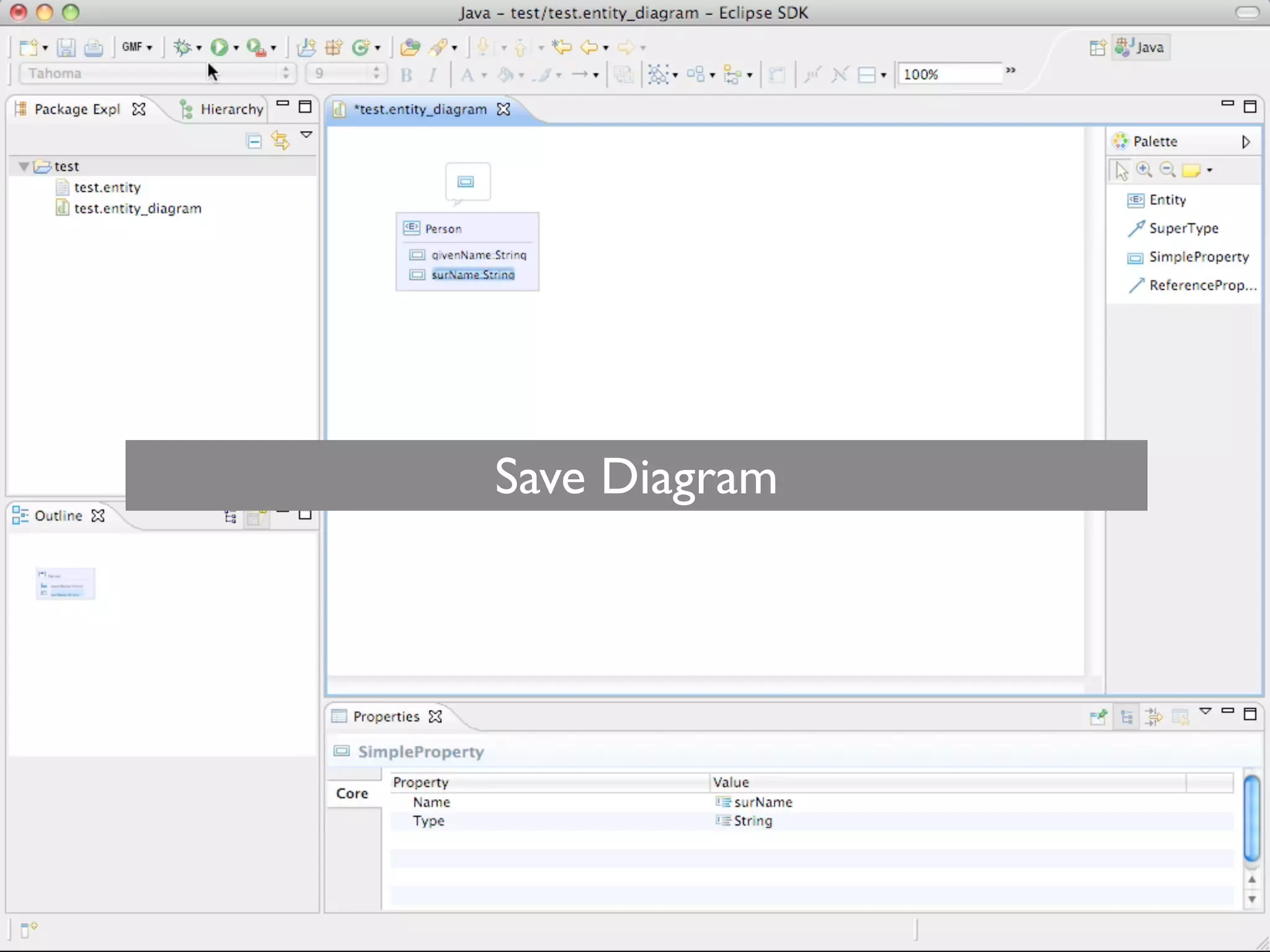Viewport: 1270px width, 952px height.
Task: Click the Open Perspective icon
Action: point(1098,48)
